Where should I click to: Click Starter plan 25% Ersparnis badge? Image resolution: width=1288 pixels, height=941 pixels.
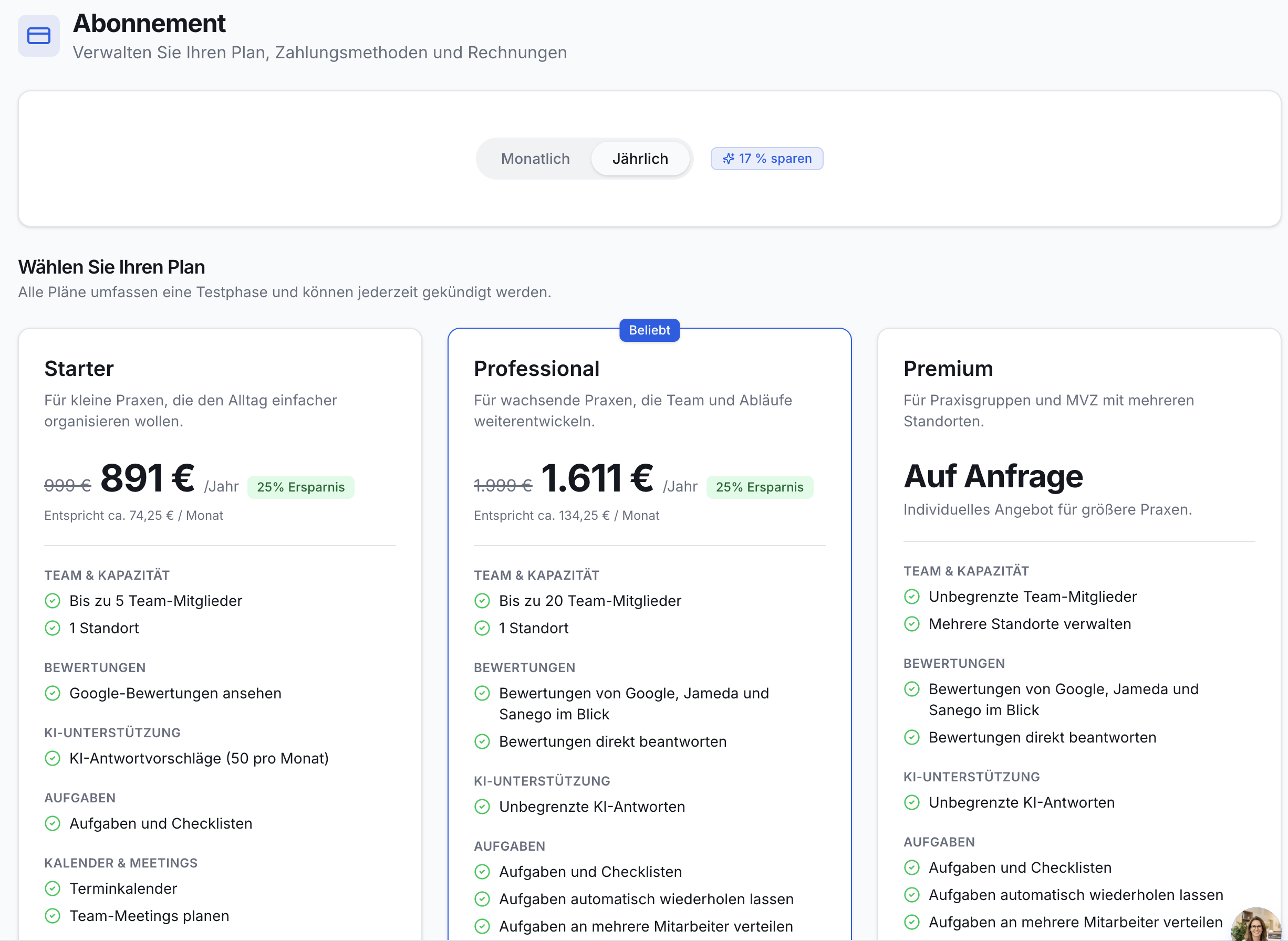coord(300,487)
